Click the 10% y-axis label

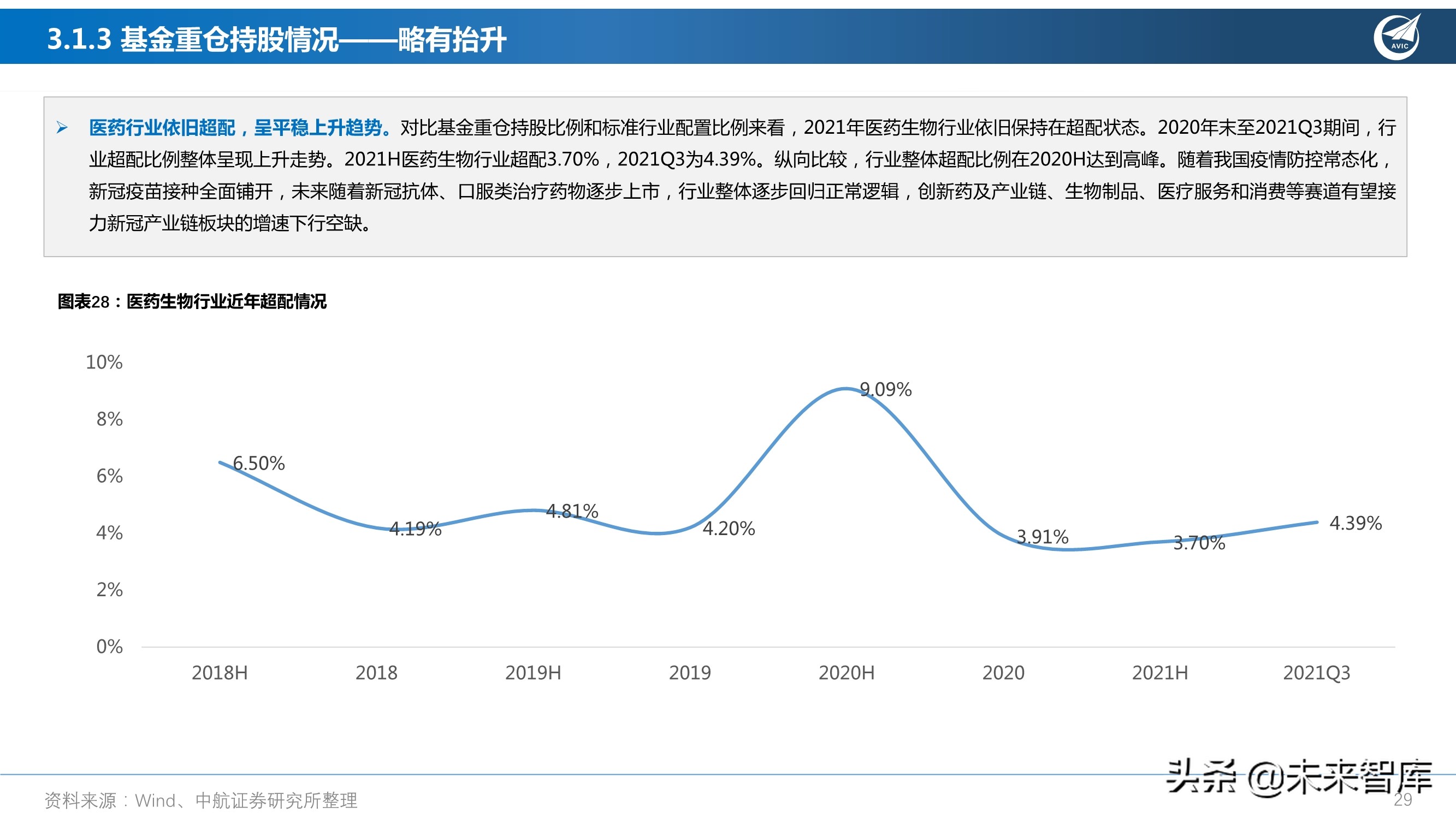[104, 363]
